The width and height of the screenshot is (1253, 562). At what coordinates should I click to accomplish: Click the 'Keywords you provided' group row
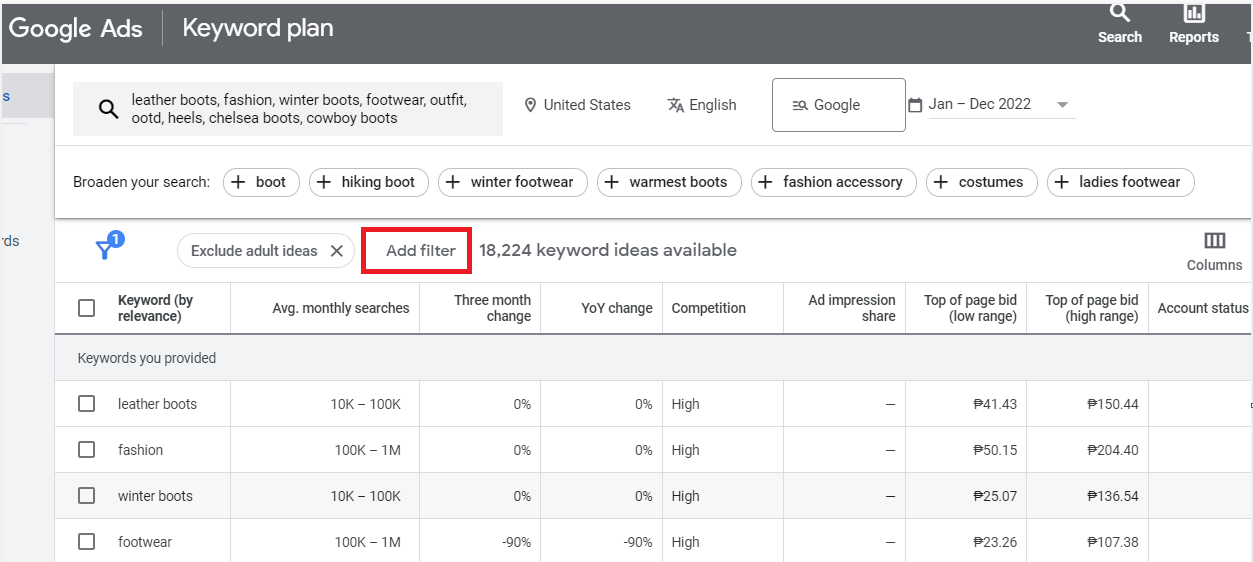[x=653, y=358]
